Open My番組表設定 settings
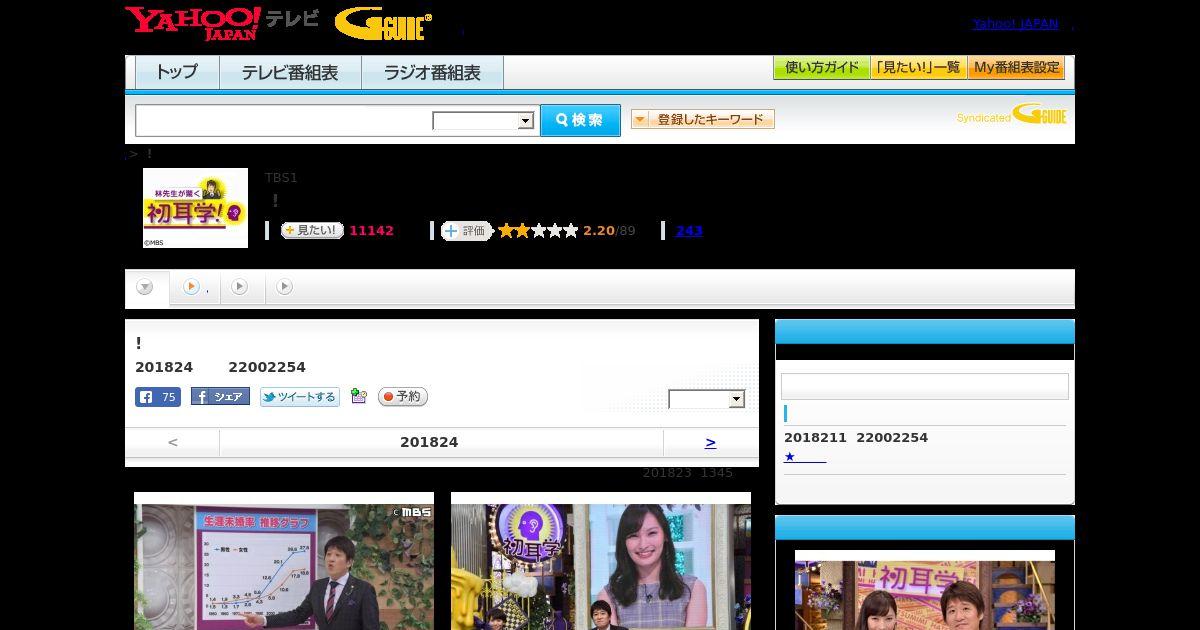This screenshot has height=630, width=1200. [1016, 68]
